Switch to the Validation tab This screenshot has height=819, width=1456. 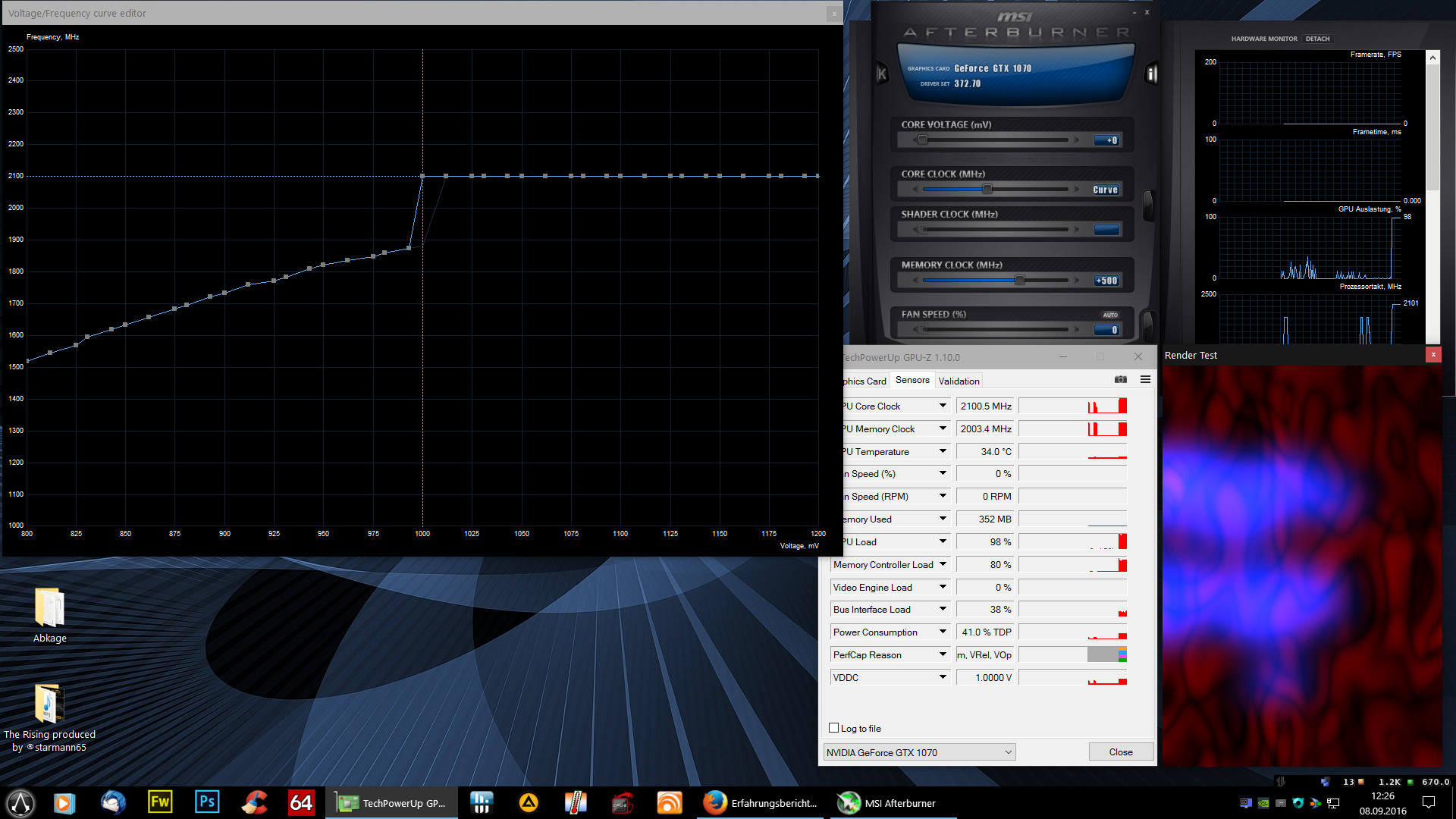(959, 381)
